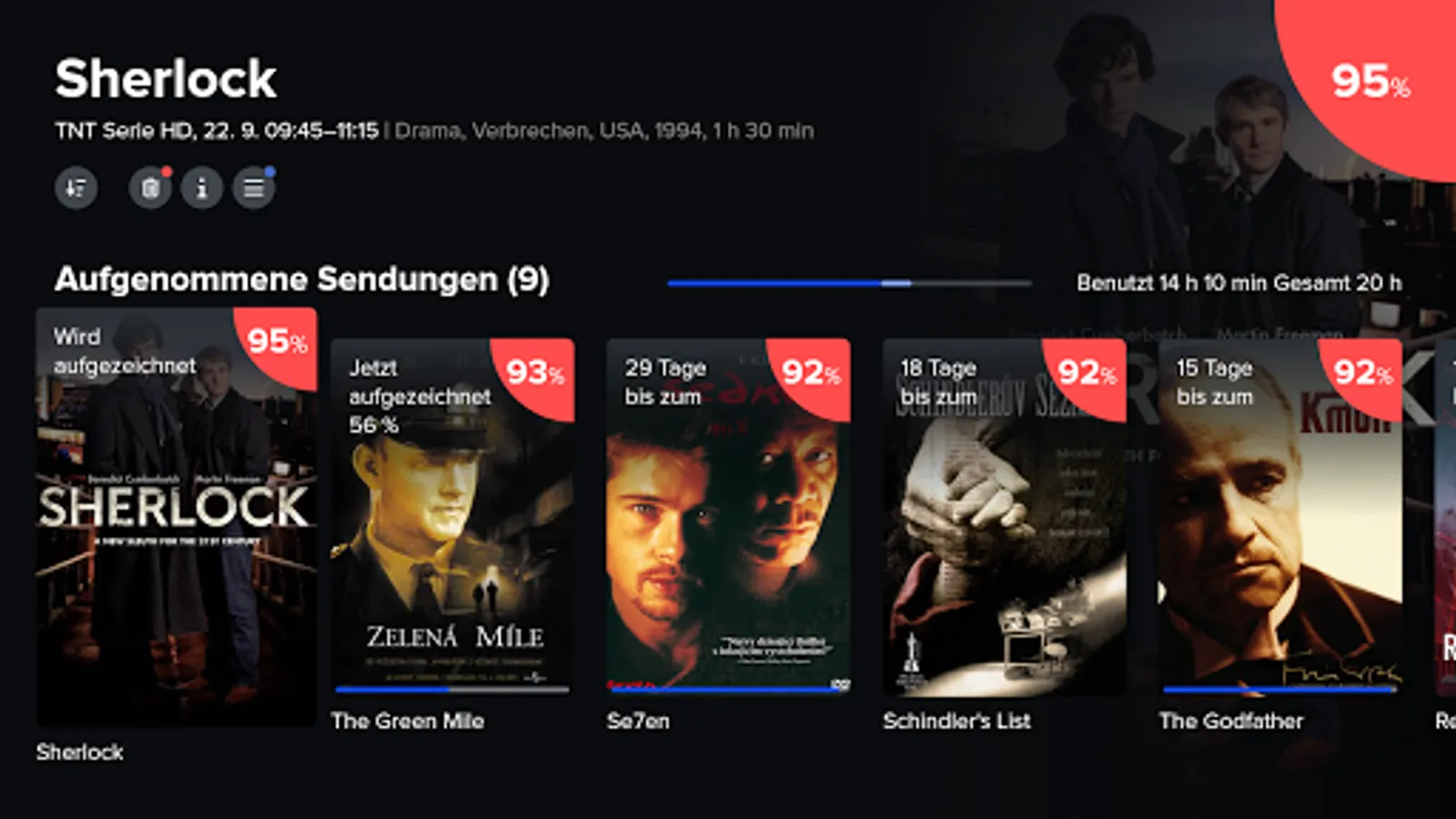This screenshot has height=819, width=1456.
Task: Click the 92% badge on Se7en poster
Action: [x=812, y=375]
